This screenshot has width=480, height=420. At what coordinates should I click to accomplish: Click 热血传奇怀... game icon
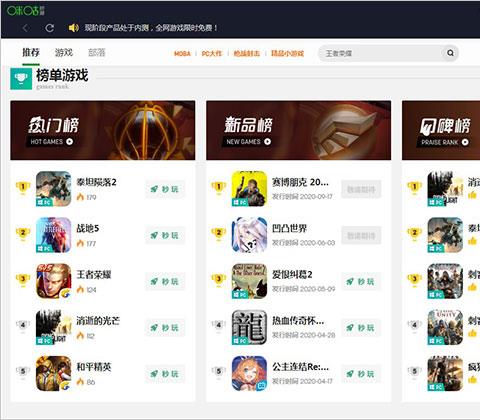(x=249, y=327)
